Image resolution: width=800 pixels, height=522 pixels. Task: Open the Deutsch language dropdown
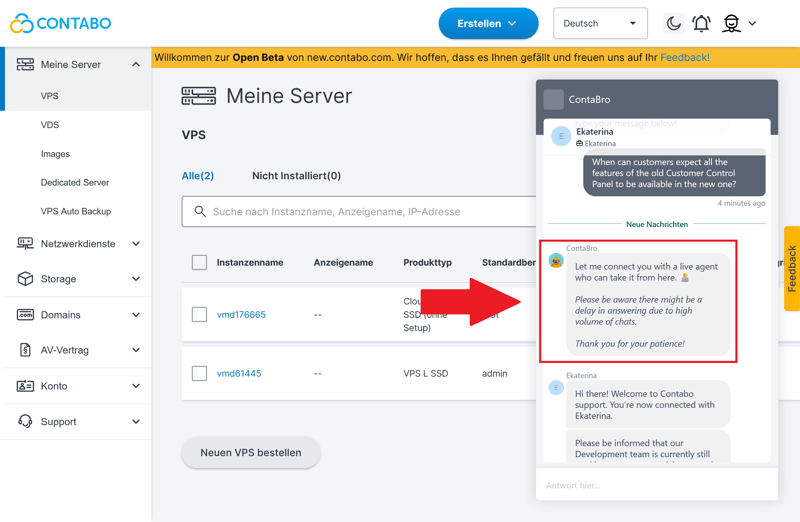(x=600, y=23)
